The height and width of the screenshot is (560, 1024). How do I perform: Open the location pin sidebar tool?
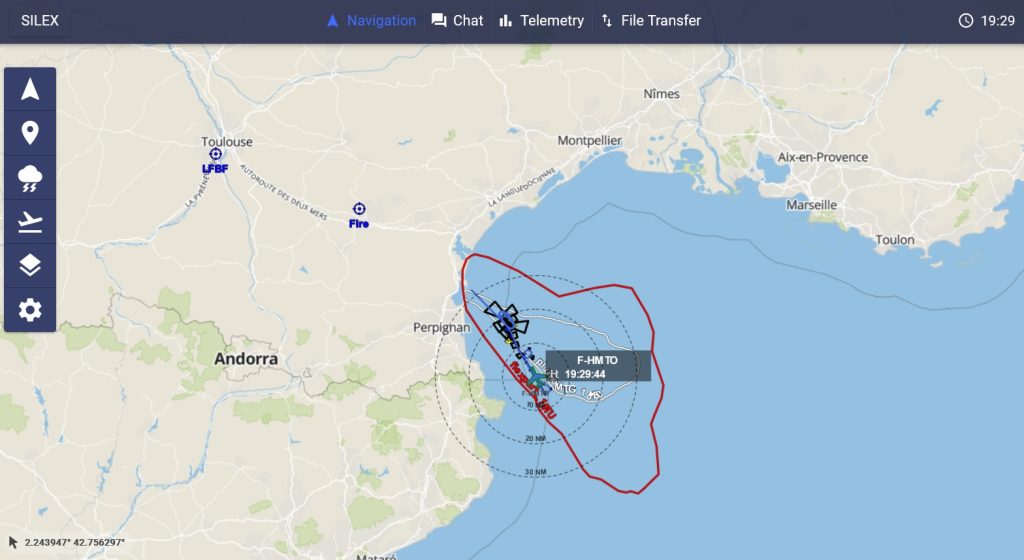click(30, 133)
